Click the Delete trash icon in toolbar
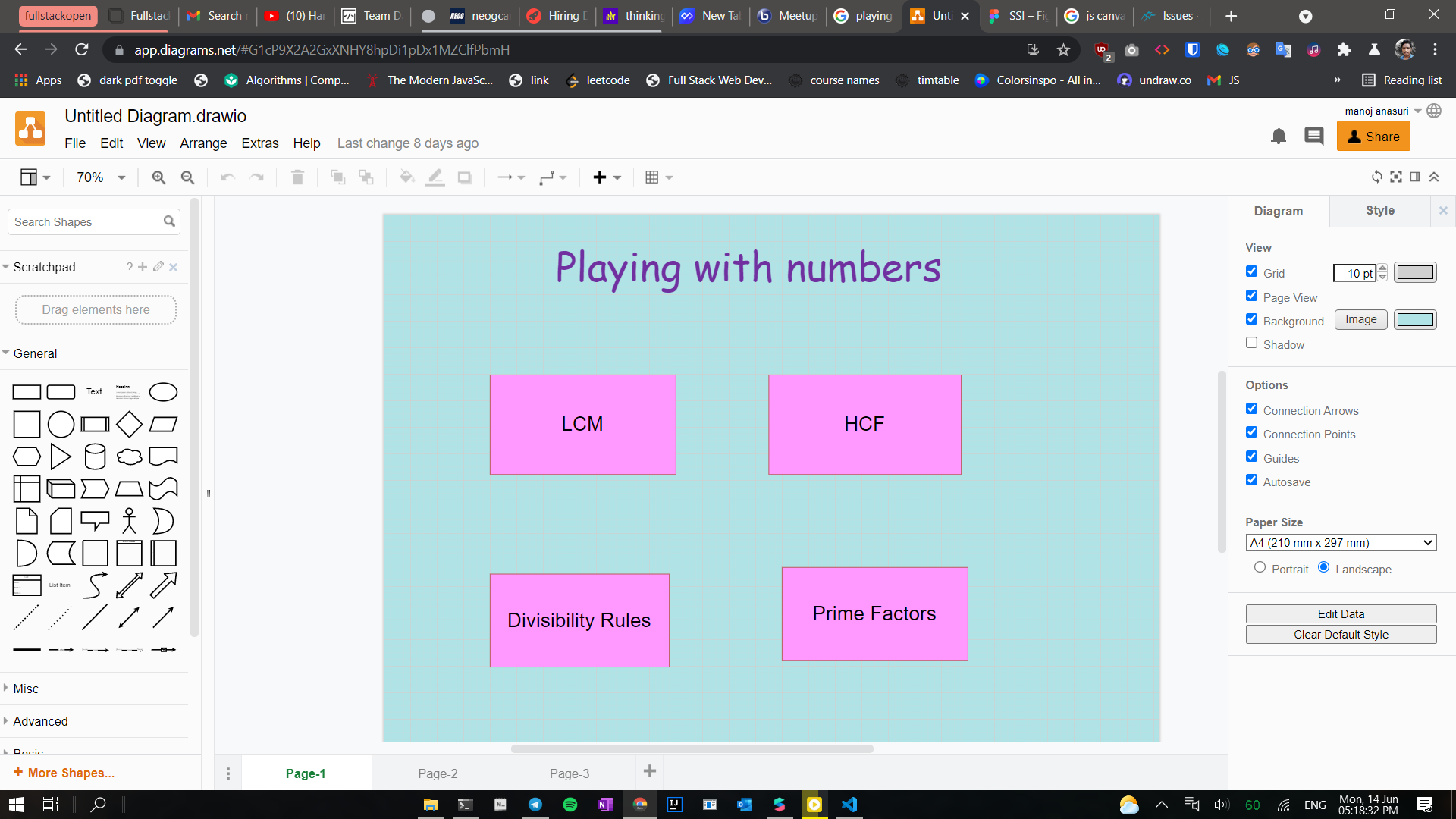The width and height of the screenshot is (1456, 819). [x=297, y=177]
